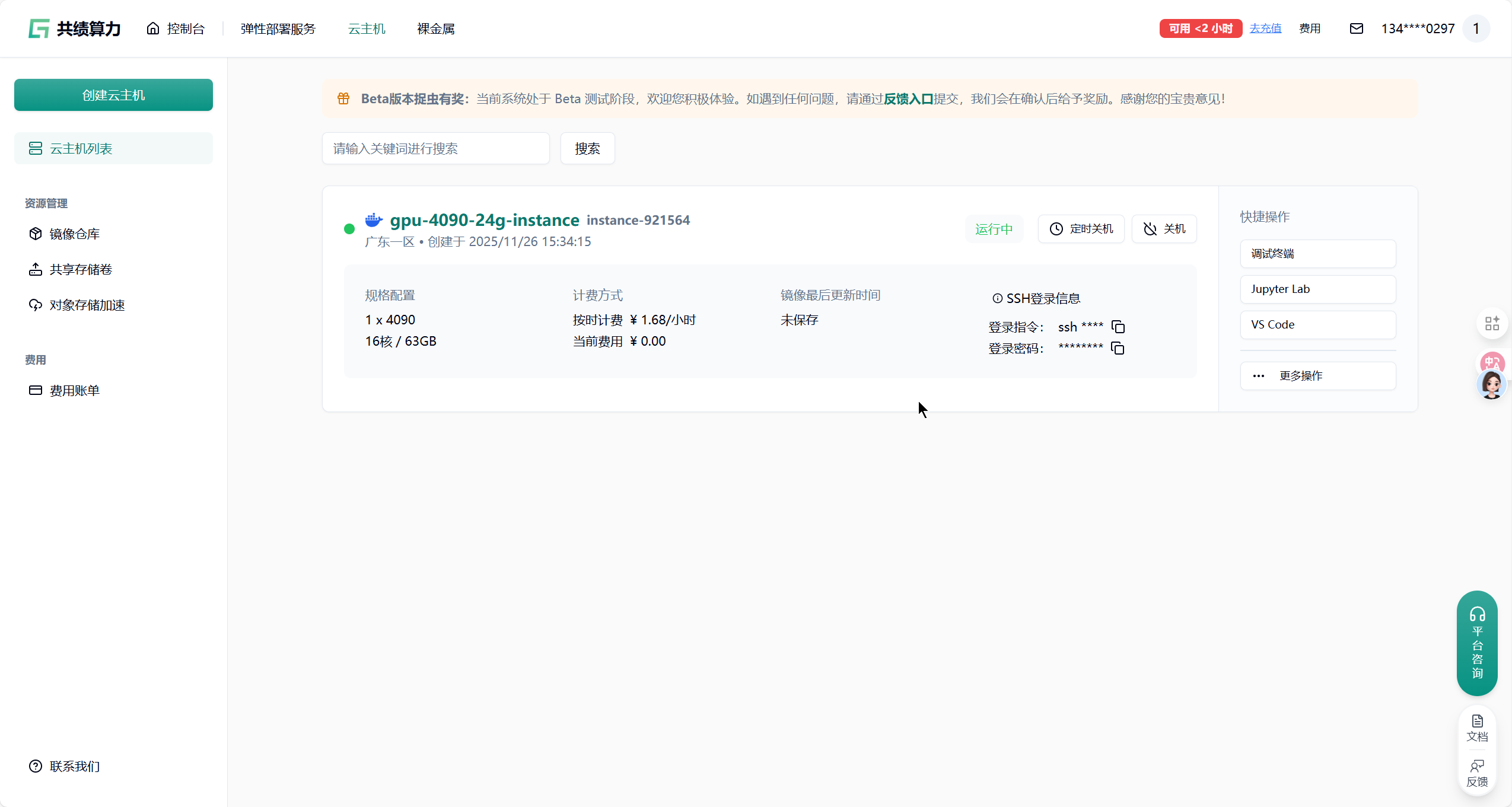The image size is (1512, 807).
Task: Open the 反馈 feedback icon
Action: [1477, 773]
